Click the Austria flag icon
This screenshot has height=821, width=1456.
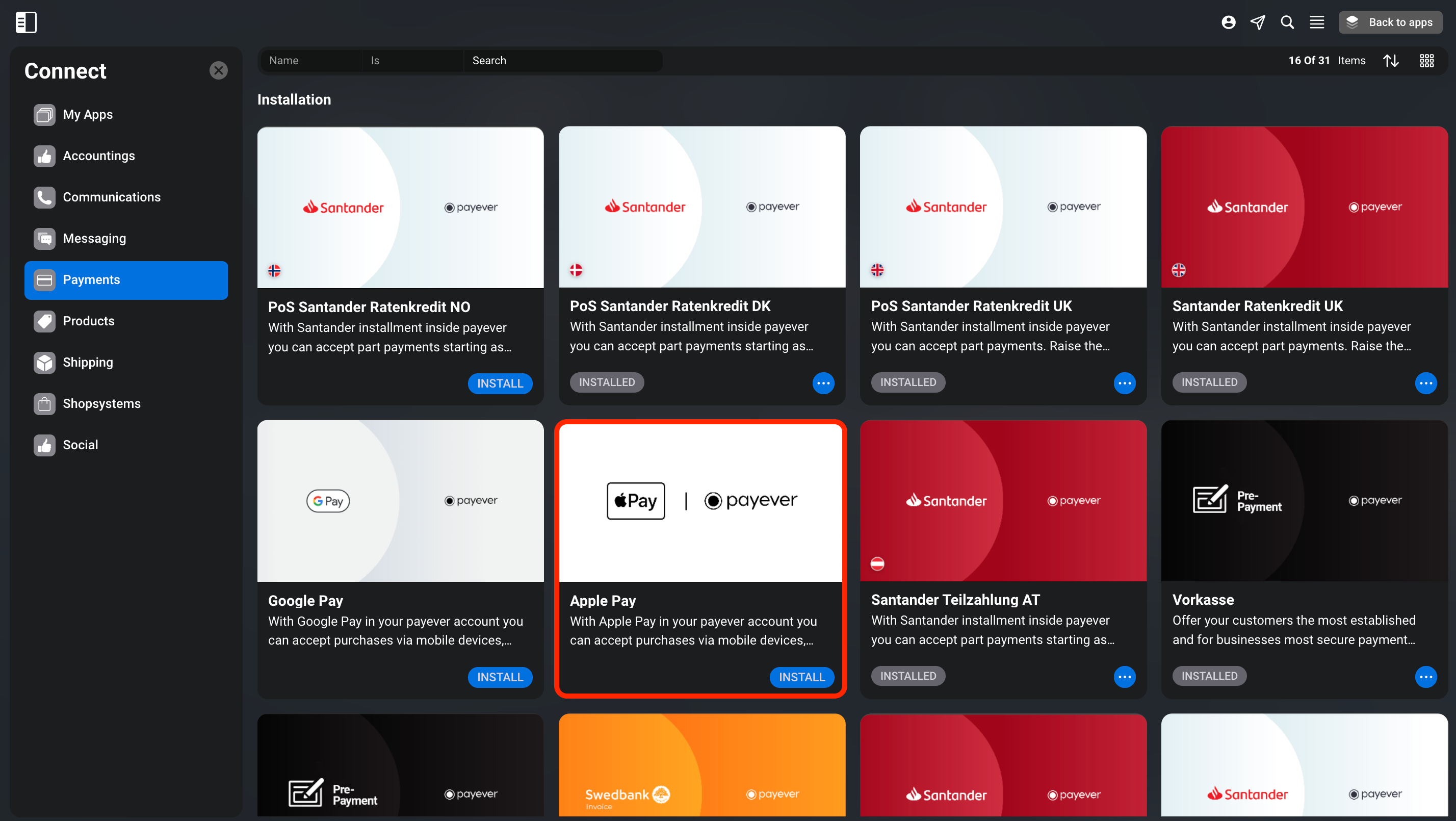(x=877, y=563)
